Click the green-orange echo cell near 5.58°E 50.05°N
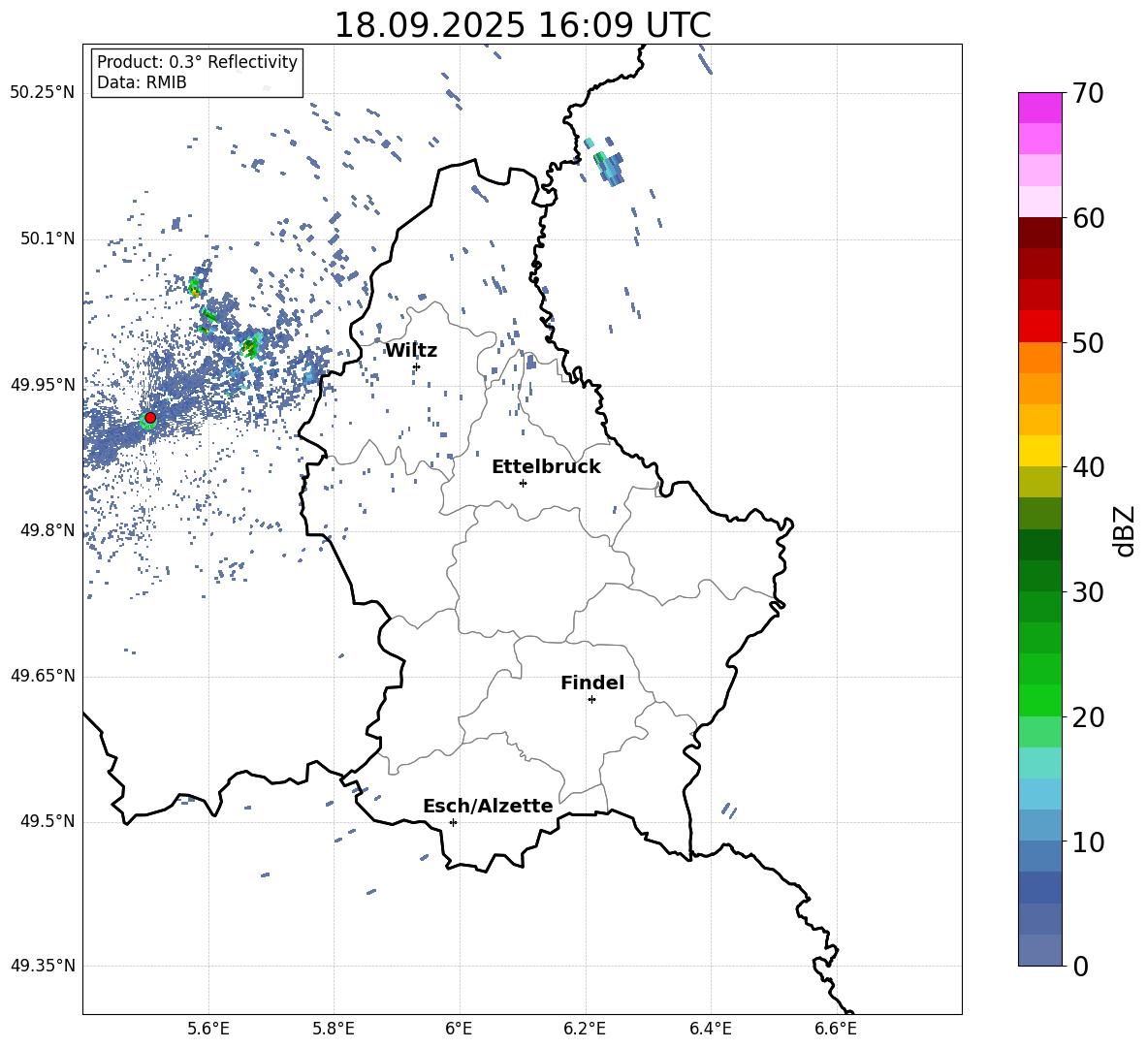The width and height of the screenshot is (1148, 1048). coord(195,288)
